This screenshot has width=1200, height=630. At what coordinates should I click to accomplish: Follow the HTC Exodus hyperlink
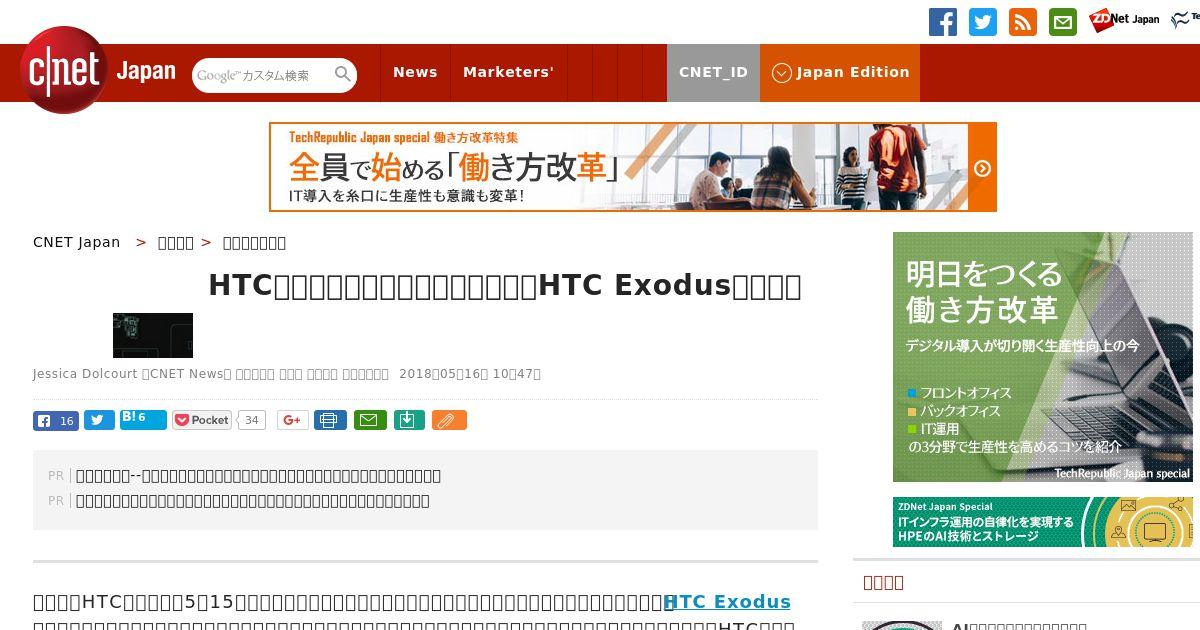[727, 602]
